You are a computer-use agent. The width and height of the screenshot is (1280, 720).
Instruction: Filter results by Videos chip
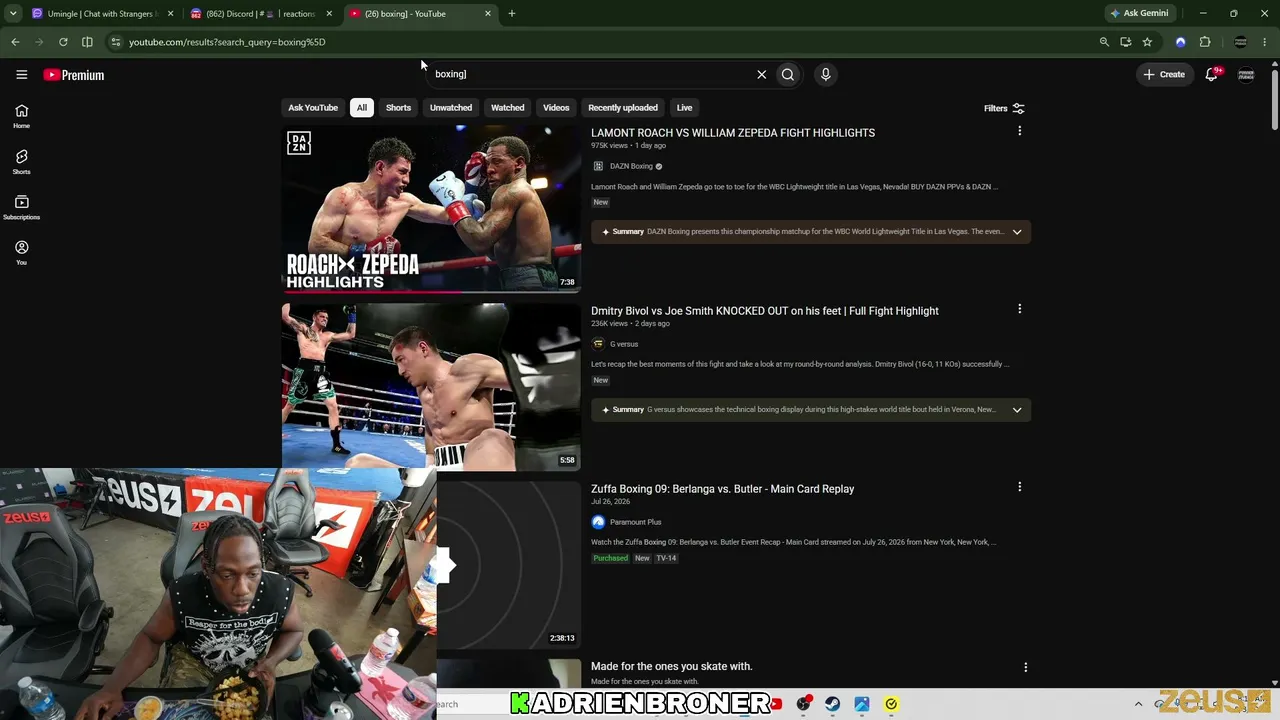tap(556, 108)
